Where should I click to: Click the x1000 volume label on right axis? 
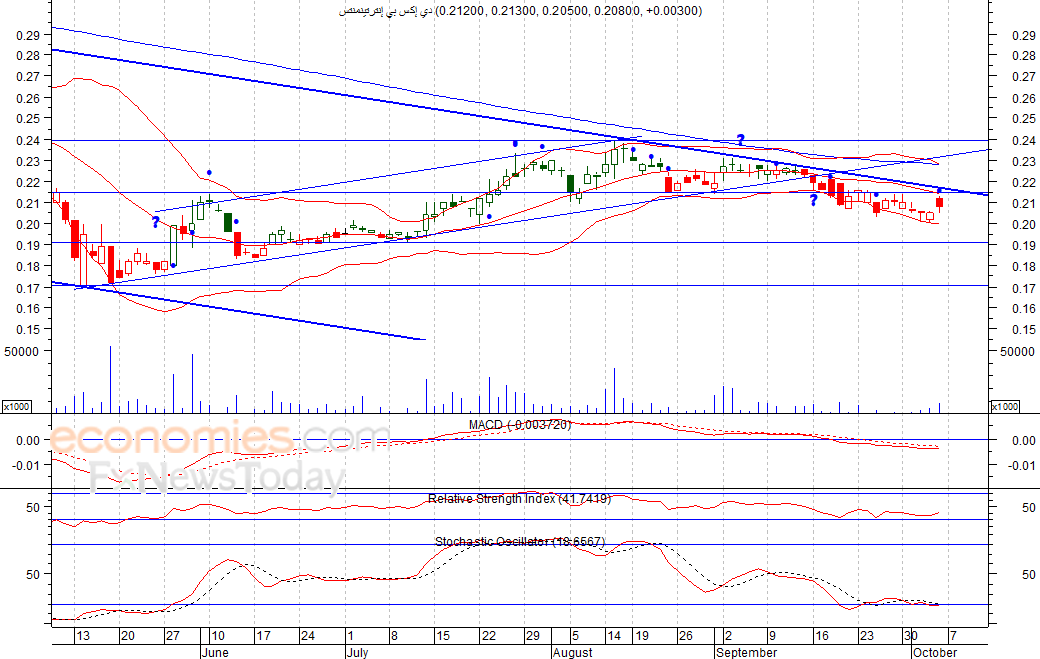tap(1004, 406)
